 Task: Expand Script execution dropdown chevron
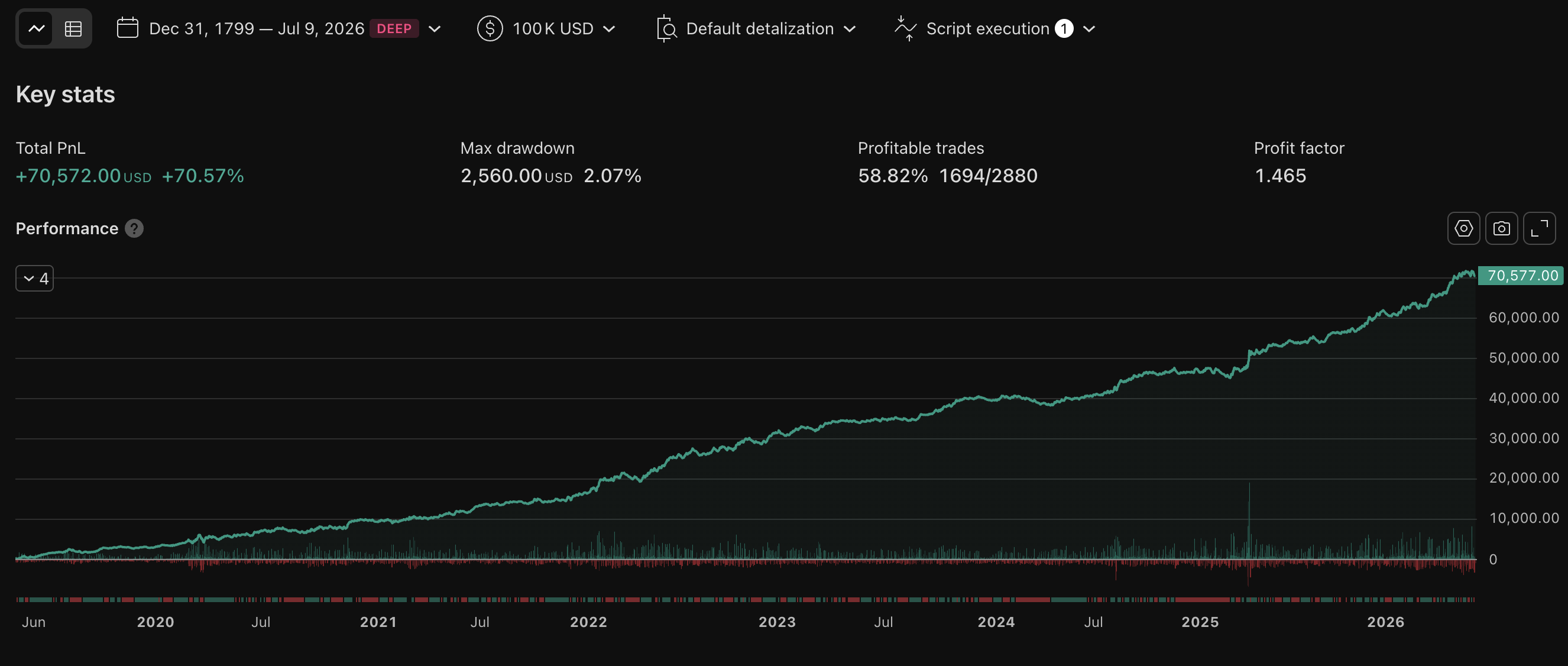coord(1089,28)
